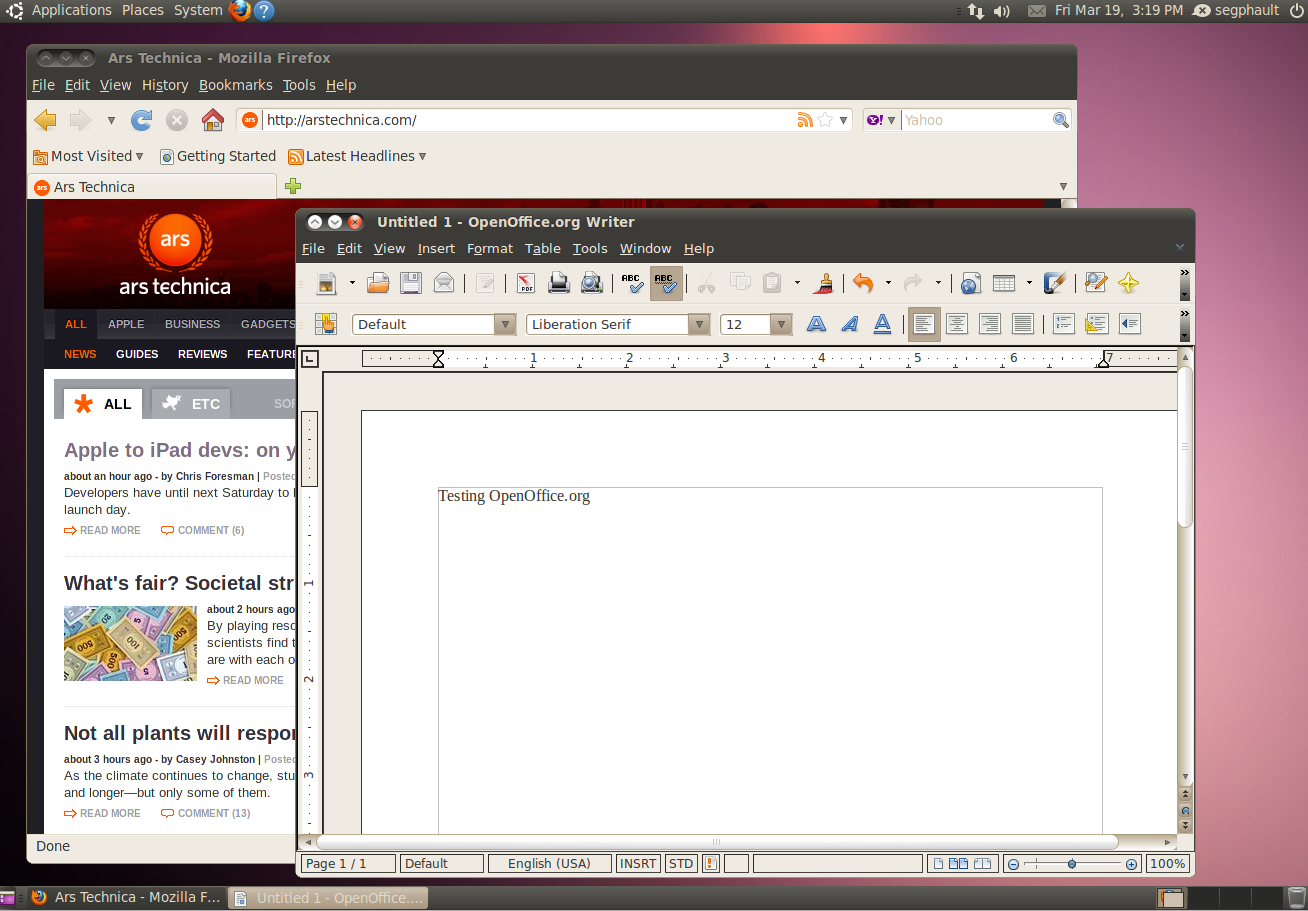Click the REVIEWS link on Ars Technica
The height and width of the screenshot is (911, 1308).
(202, 354)
